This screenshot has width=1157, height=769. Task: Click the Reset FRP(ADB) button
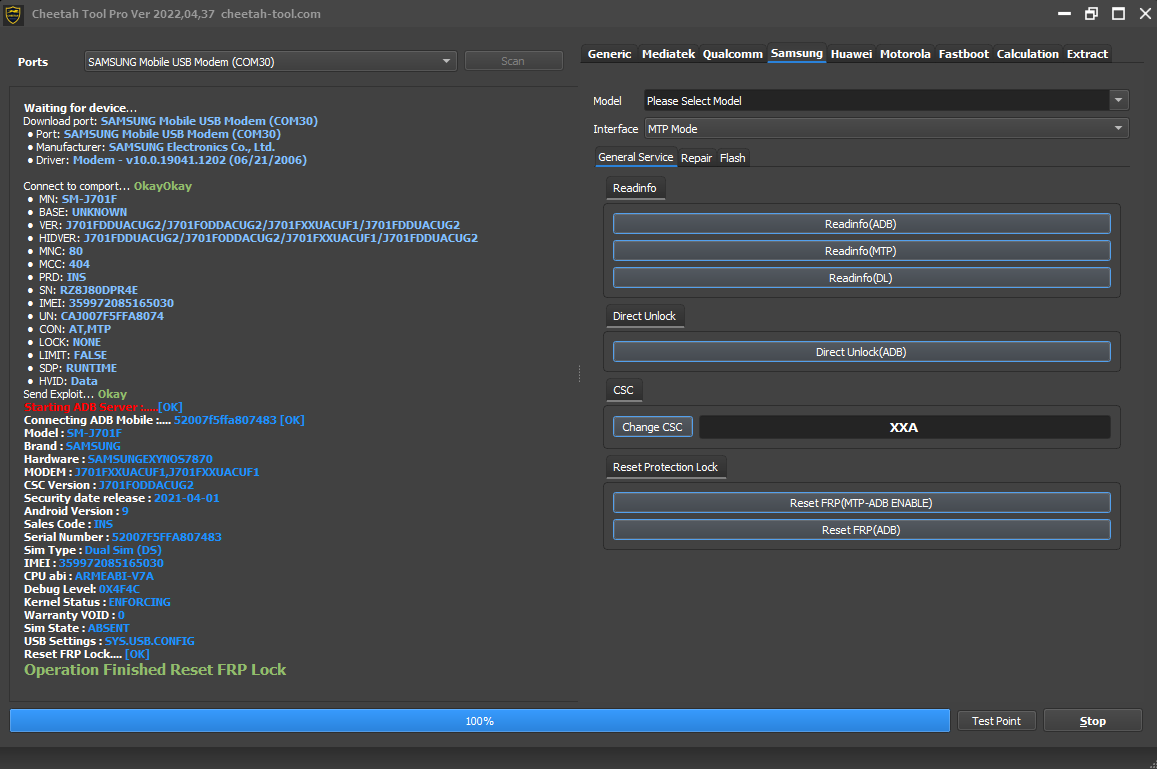point(861,530)
